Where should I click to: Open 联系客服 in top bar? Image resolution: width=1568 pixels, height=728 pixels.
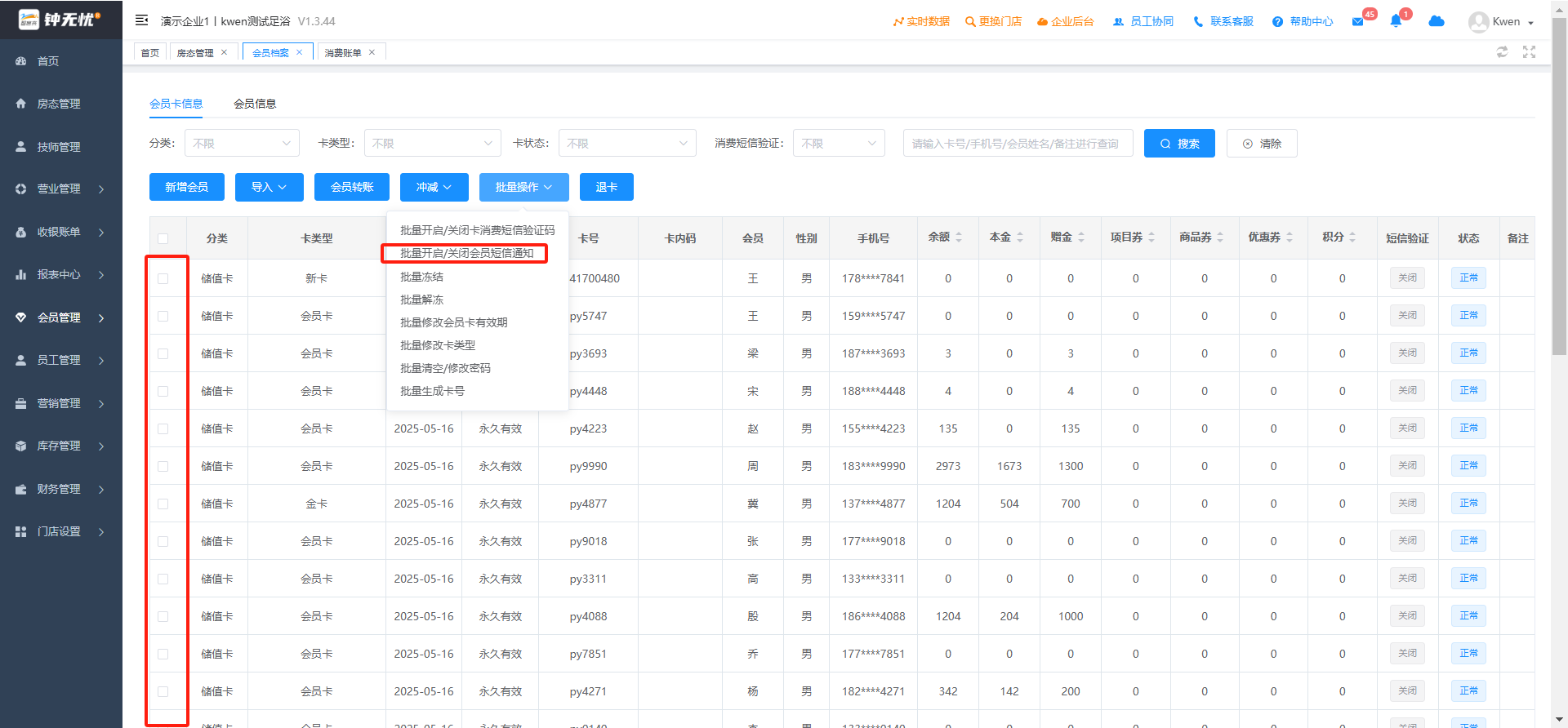(1223, 21)
